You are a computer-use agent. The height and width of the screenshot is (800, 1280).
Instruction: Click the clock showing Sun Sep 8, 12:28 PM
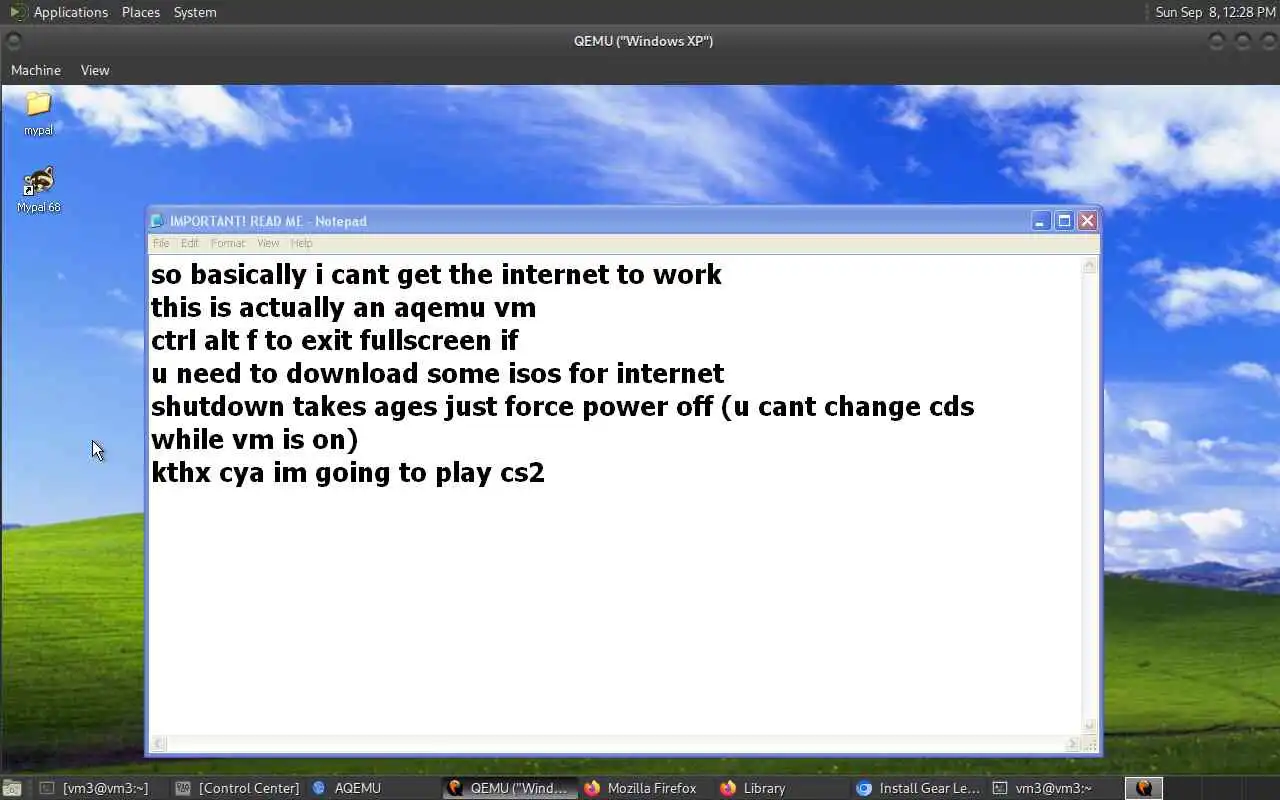[1214, 12]
